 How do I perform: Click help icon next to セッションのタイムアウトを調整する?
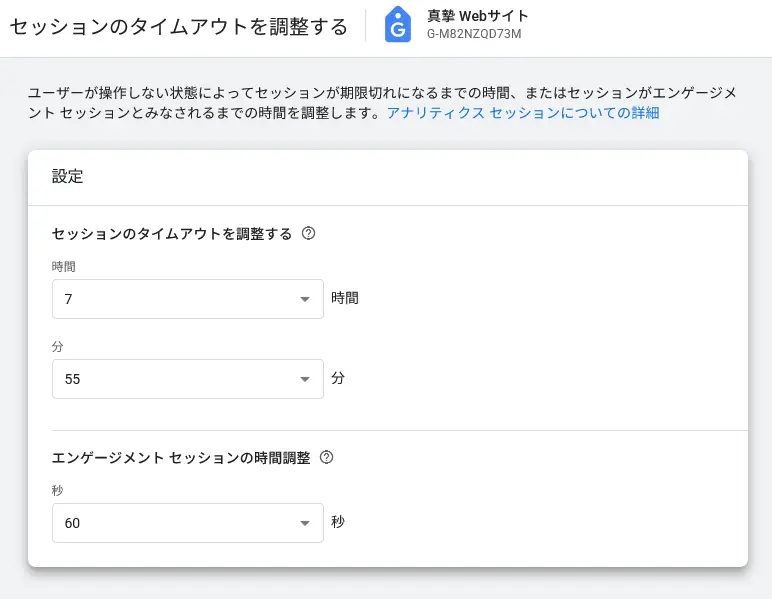[308, 233]
